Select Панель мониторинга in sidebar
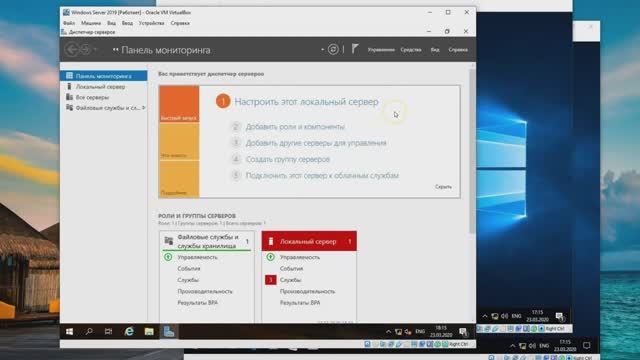This screenshot has height=360, width=640. tap(104, 76)
